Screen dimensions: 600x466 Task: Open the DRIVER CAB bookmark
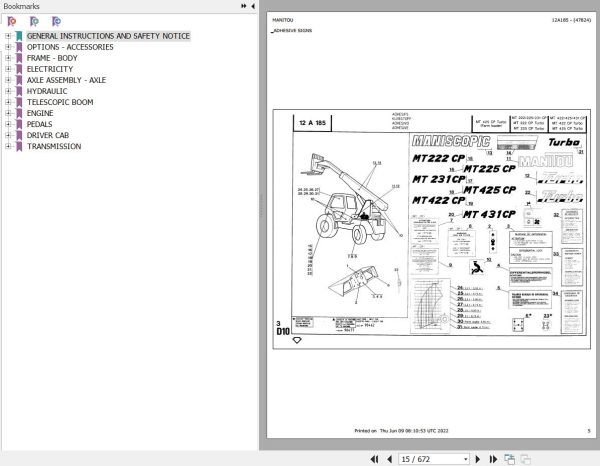pyautogui.click(x=48, y=135)
